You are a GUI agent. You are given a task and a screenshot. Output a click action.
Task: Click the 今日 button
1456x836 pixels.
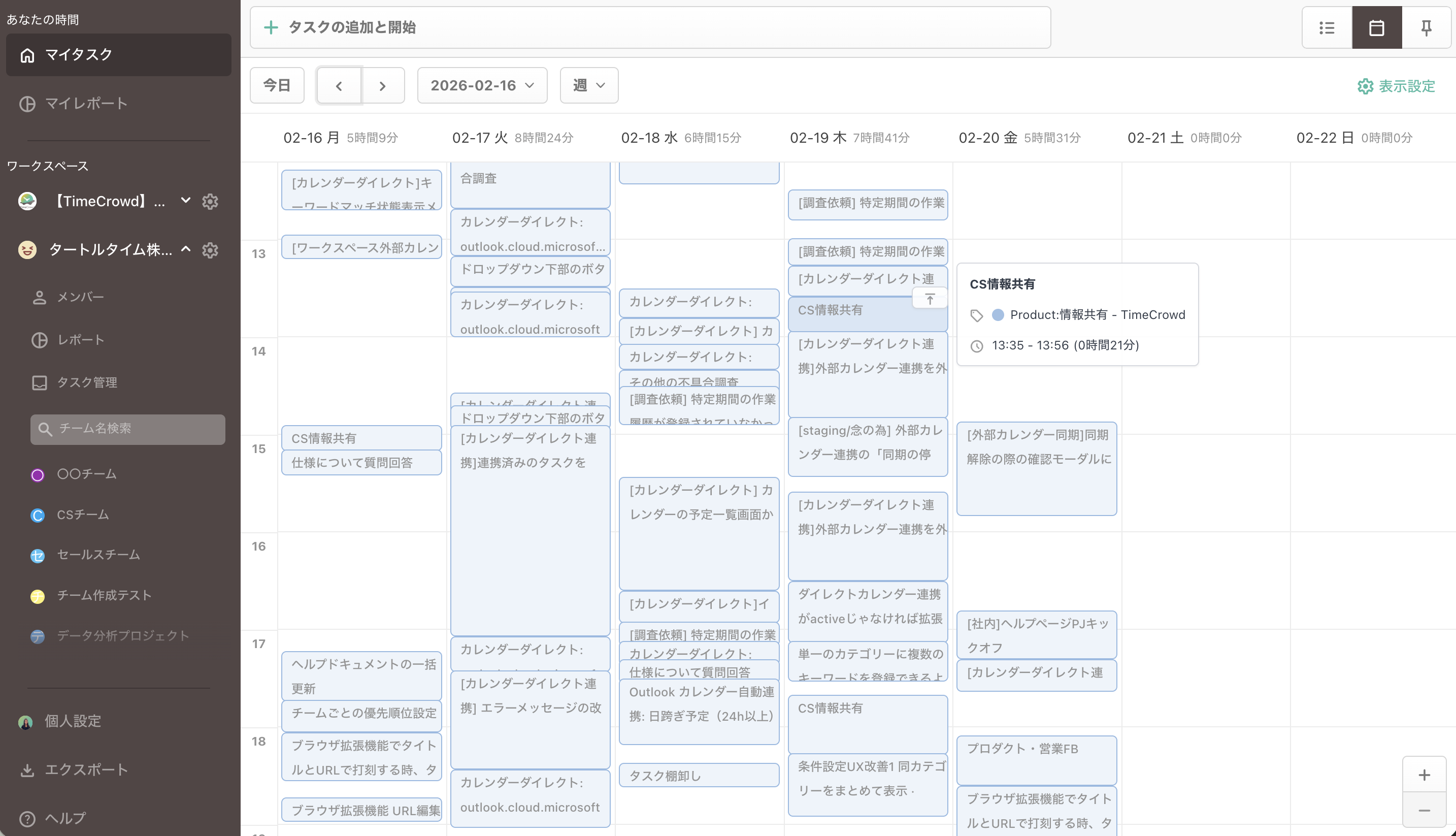(277, 85)
